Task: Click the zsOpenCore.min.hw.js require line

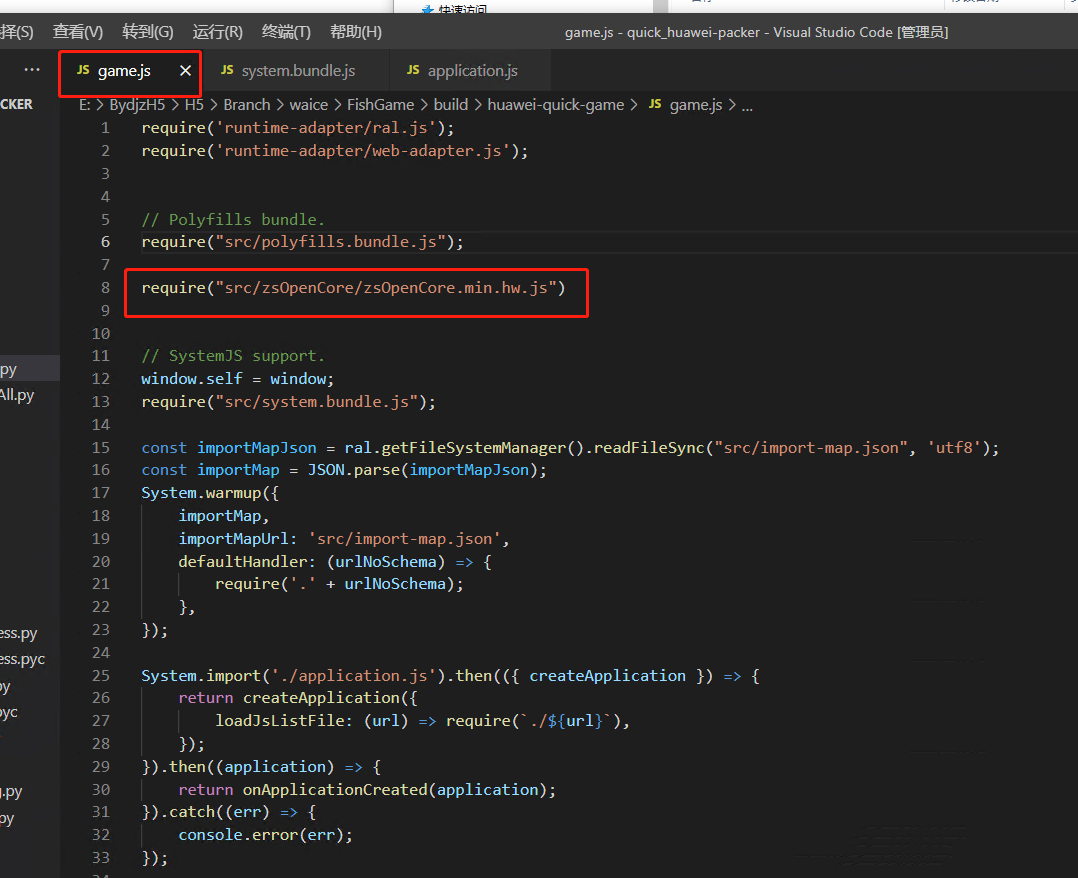Action: point(353,287)
